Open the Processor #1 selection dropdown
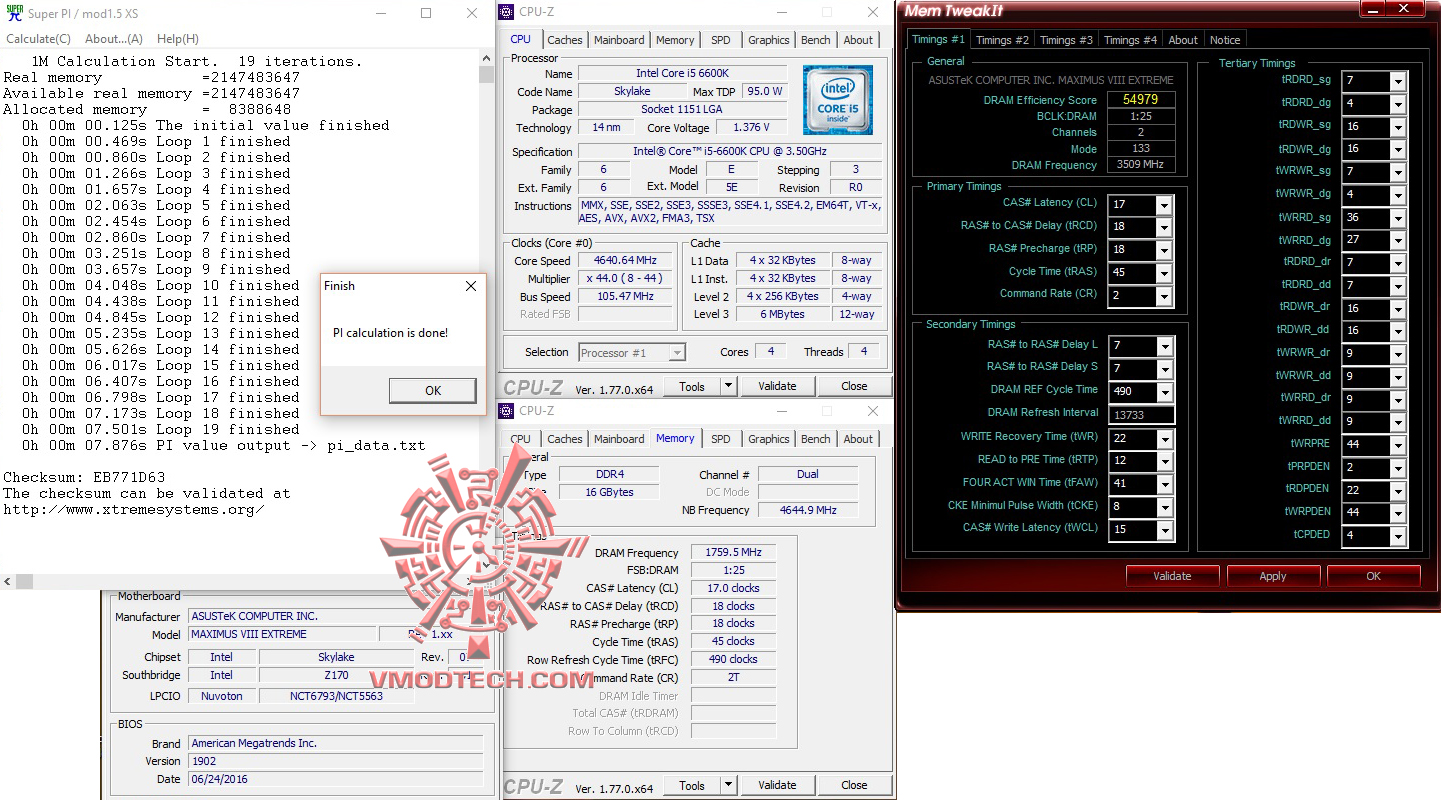The image size is (1441, 800). point(677,351)
